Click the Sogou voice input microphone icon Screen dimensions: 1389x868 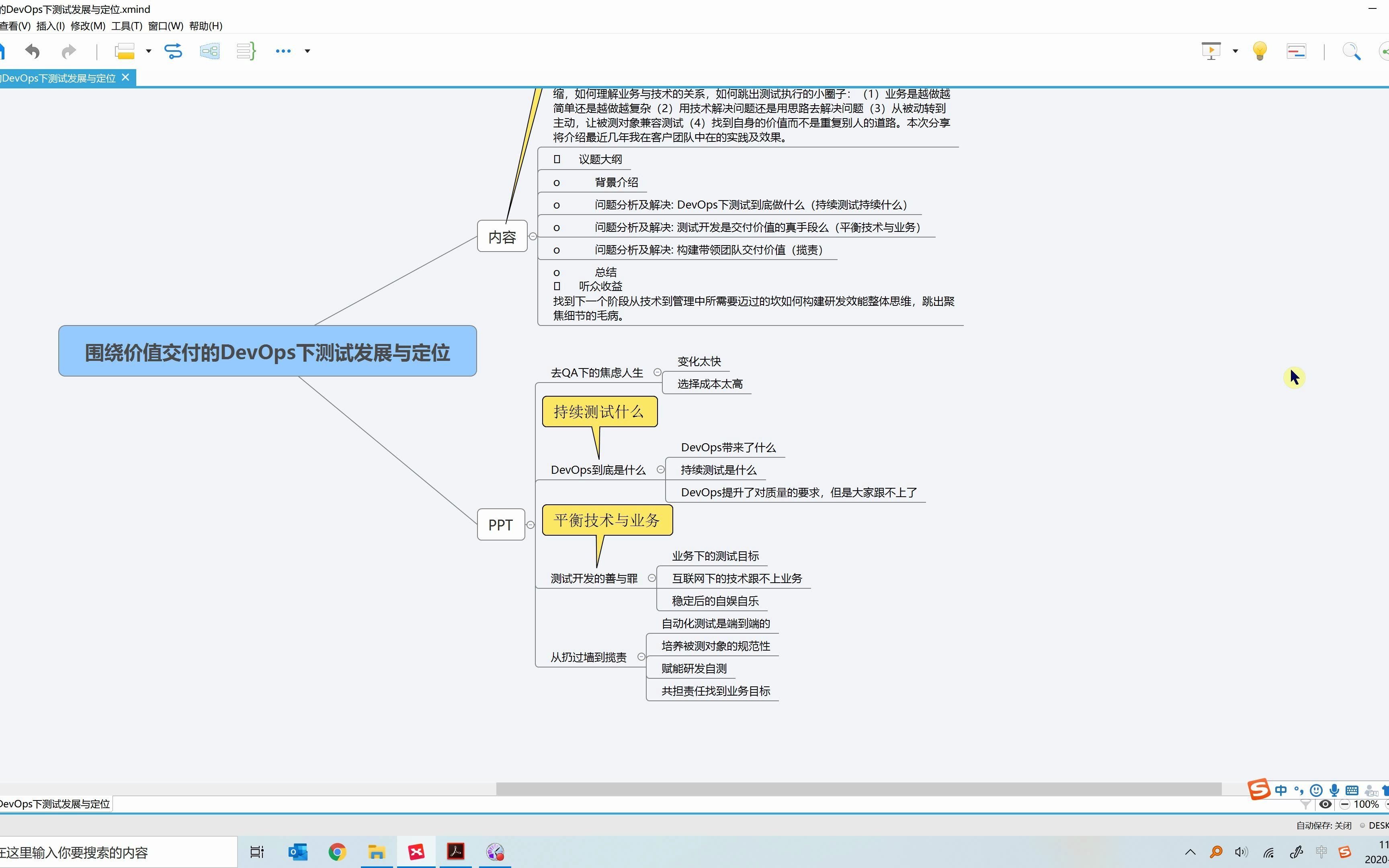(1334, 790)
